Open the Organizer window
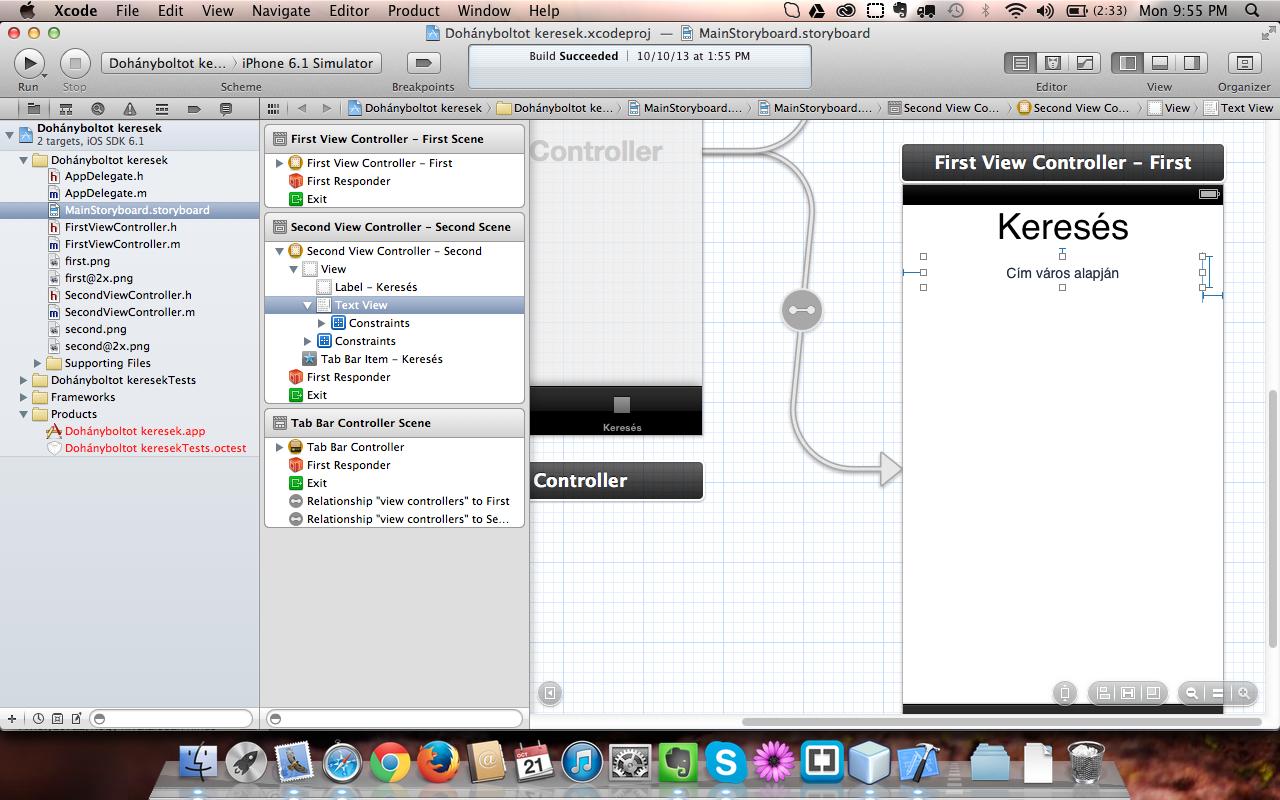The height and width of the screenshot is (800, 1280). pyautogui.click(x=1244, y=63)
